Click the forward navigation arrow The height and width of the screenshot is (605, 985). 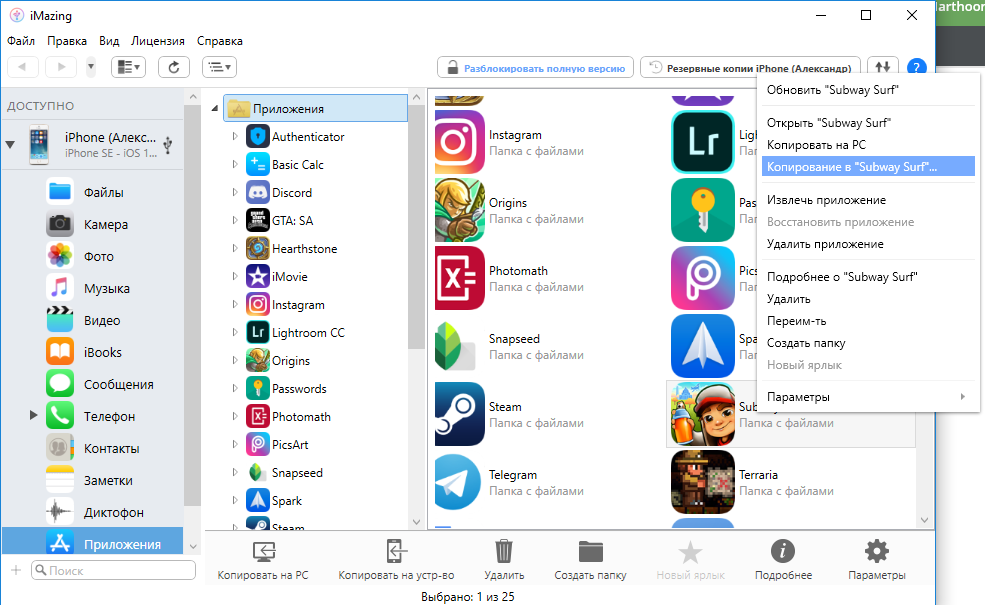[61, 67]
